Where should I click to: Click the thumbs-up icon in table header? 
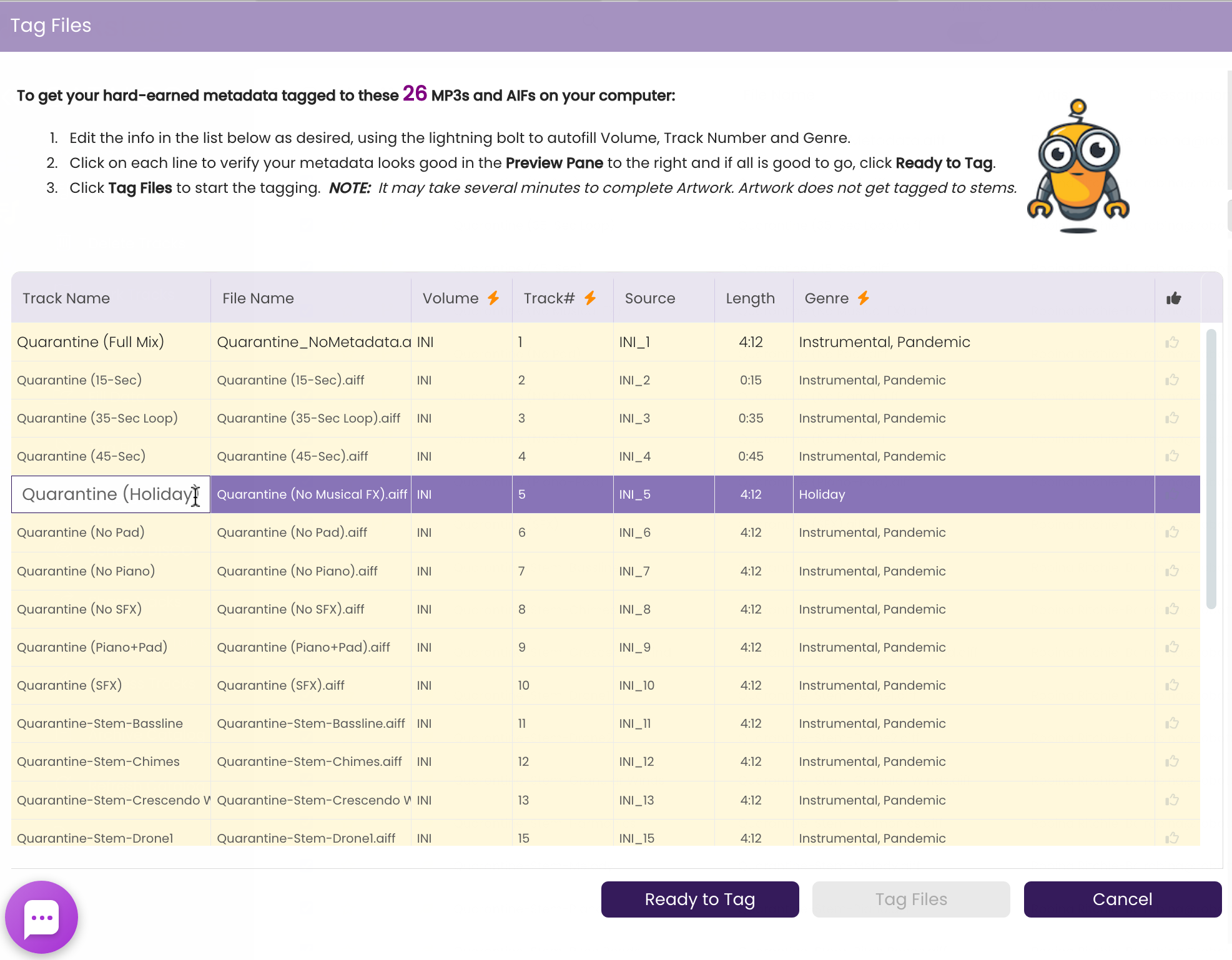coord(1173,298)
